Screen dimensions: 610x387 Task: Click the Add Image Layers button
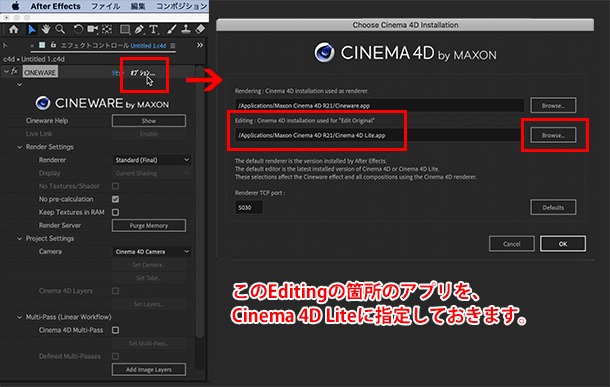pos(149,369)
